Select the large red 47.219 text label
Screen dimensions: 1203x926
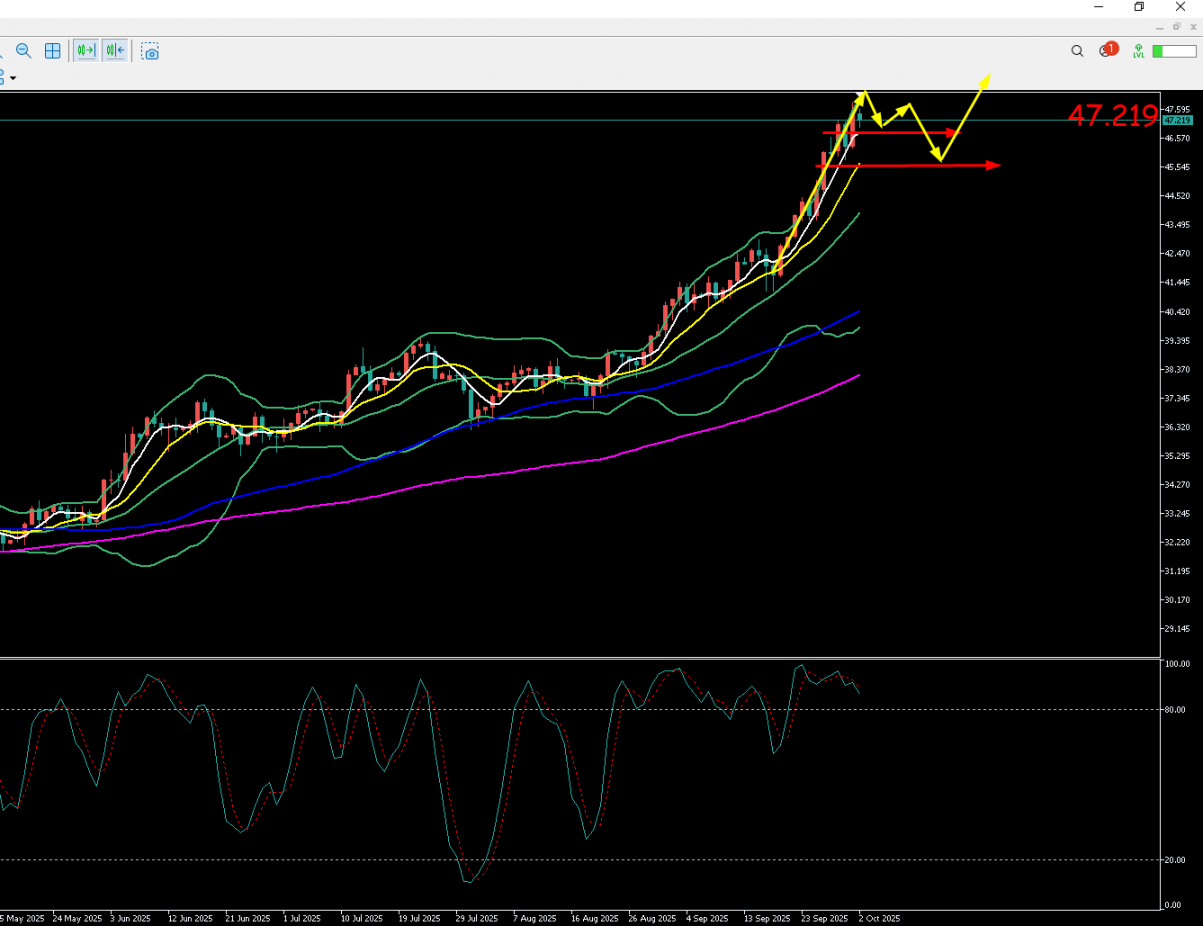[x=1112, y=116]
